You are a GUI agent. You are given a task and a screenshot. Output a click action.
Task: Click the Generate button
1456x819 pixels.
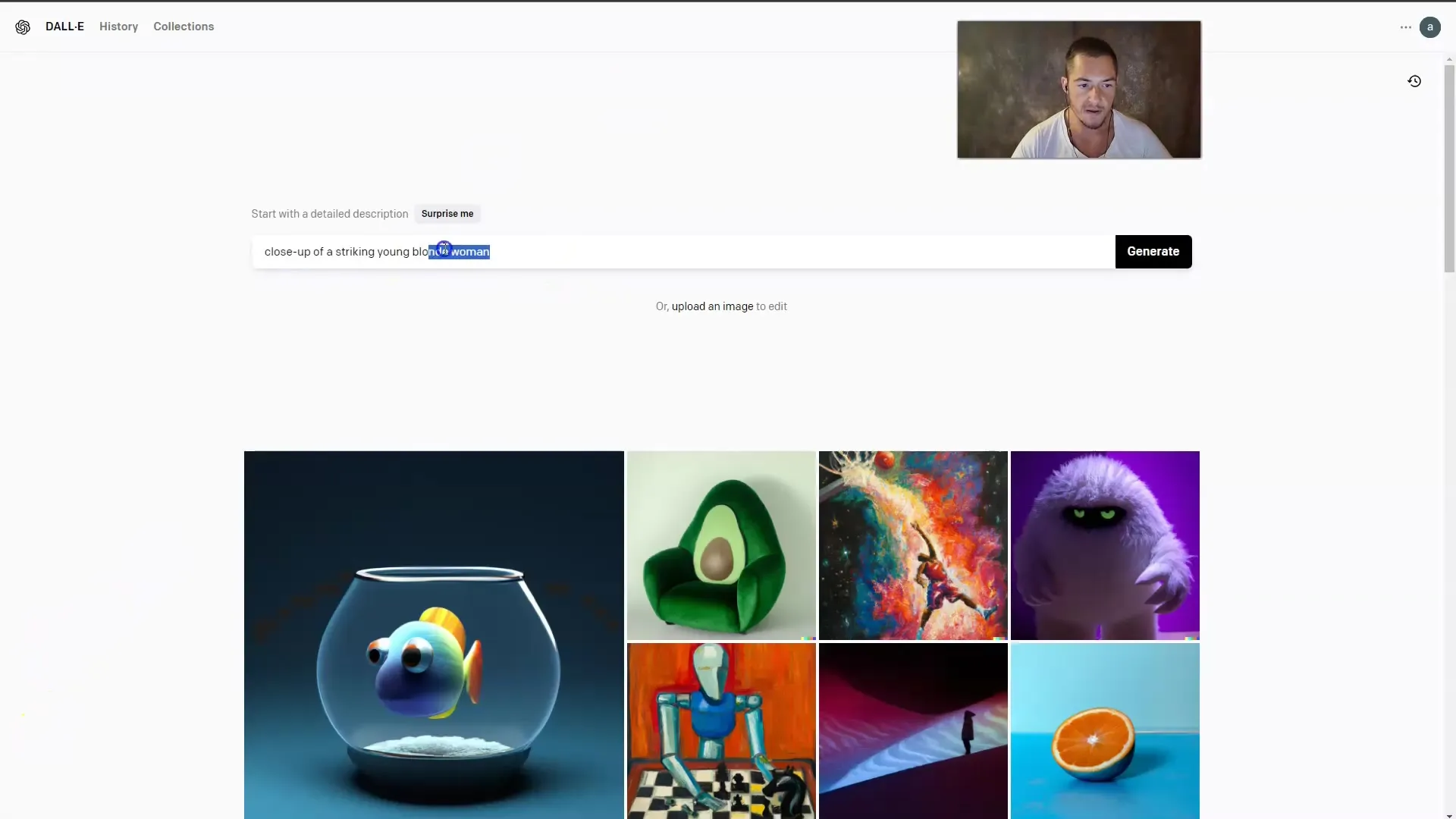click(1152, 251)
